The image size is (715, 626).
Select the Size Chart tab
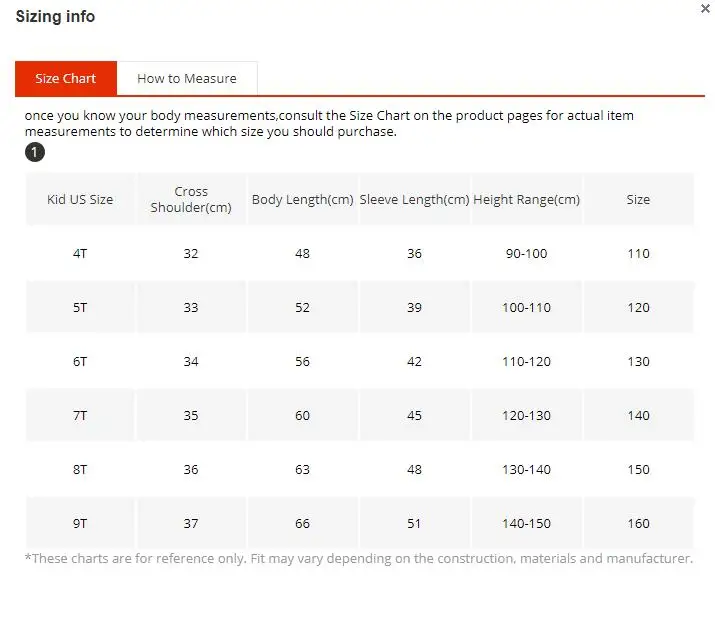66,78
